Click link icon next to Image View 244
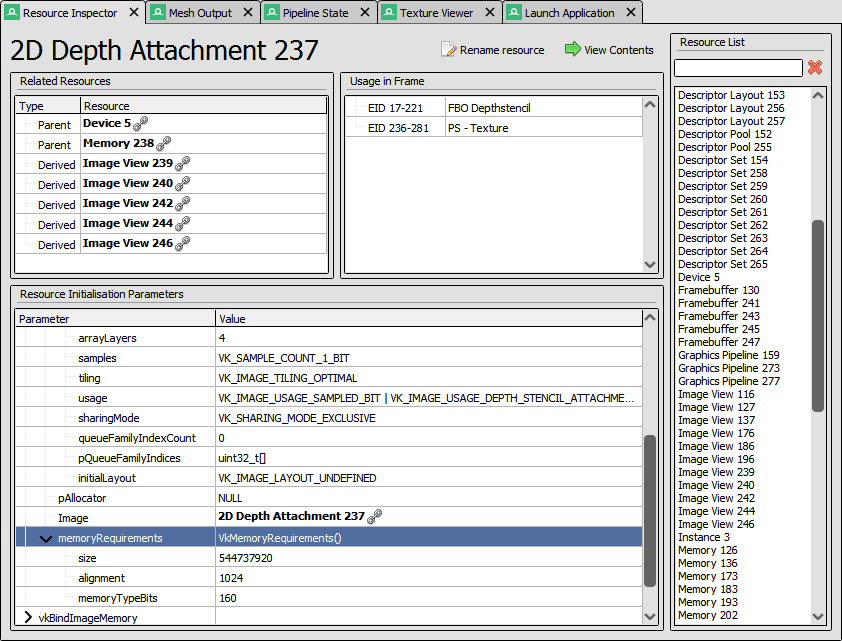The height and width of the screenshot is (641, 842). 183,223
